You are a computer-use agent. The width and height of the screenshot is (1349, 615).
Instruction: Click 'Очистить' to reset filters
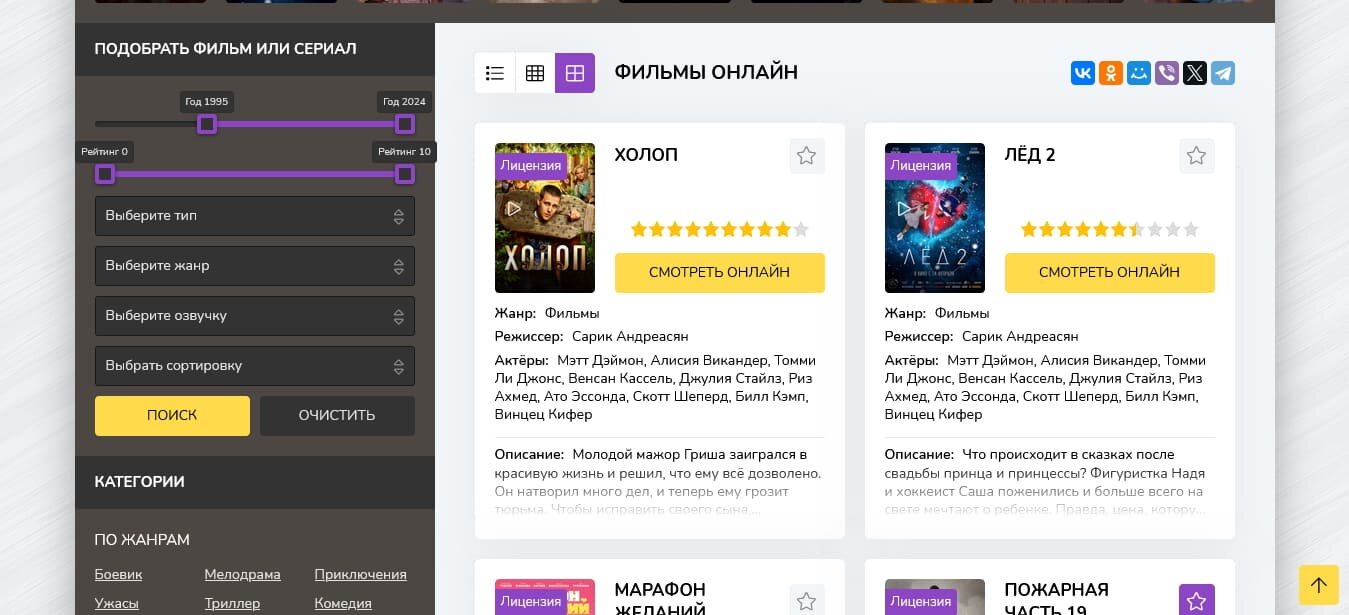(x=337, y=416)
